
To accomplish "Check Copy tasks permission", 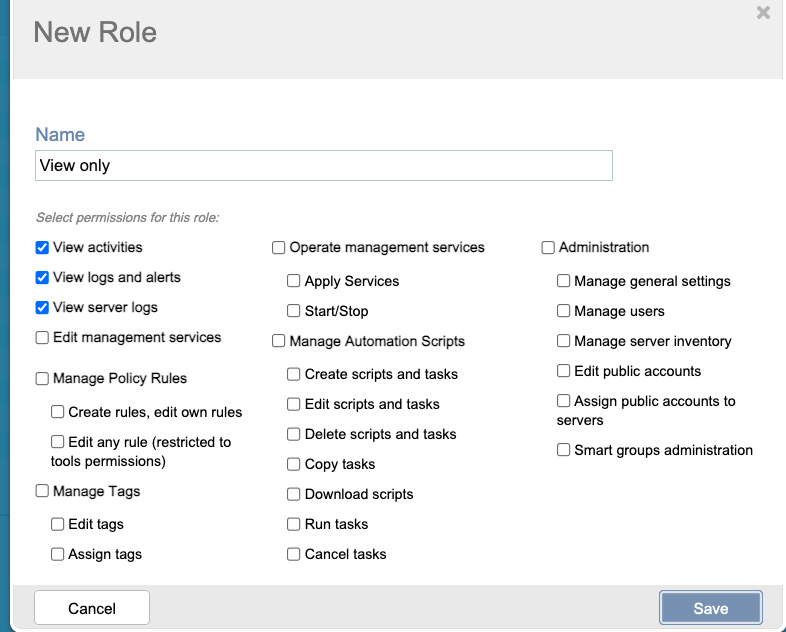I will click(294, 464).
